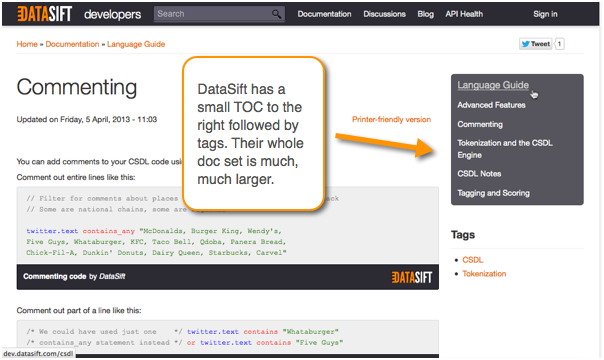Click the twitter.text contains_any code line
Image resolution: width=604 pixels, height=360 pixels.
pos(154,231)
